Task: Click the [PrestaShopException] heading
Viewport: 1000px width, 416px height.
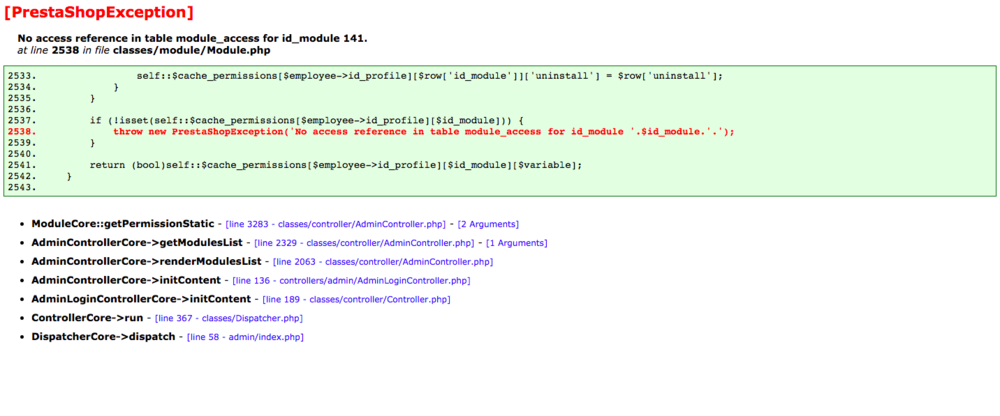Action: pyautogui.click(x=99, y=12)
